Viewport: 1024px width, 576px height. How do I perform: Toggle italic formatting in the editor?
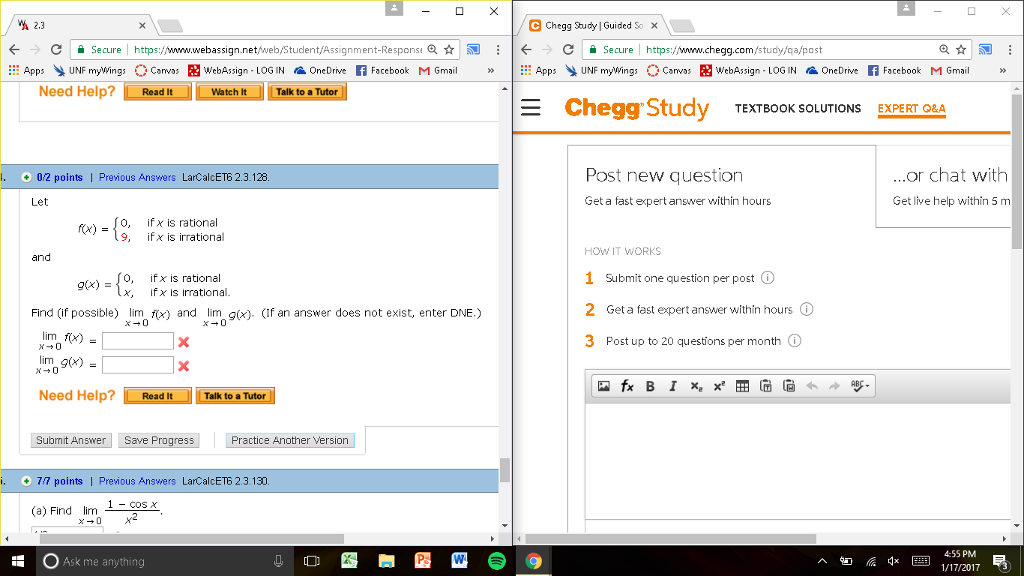click(672, 386)
